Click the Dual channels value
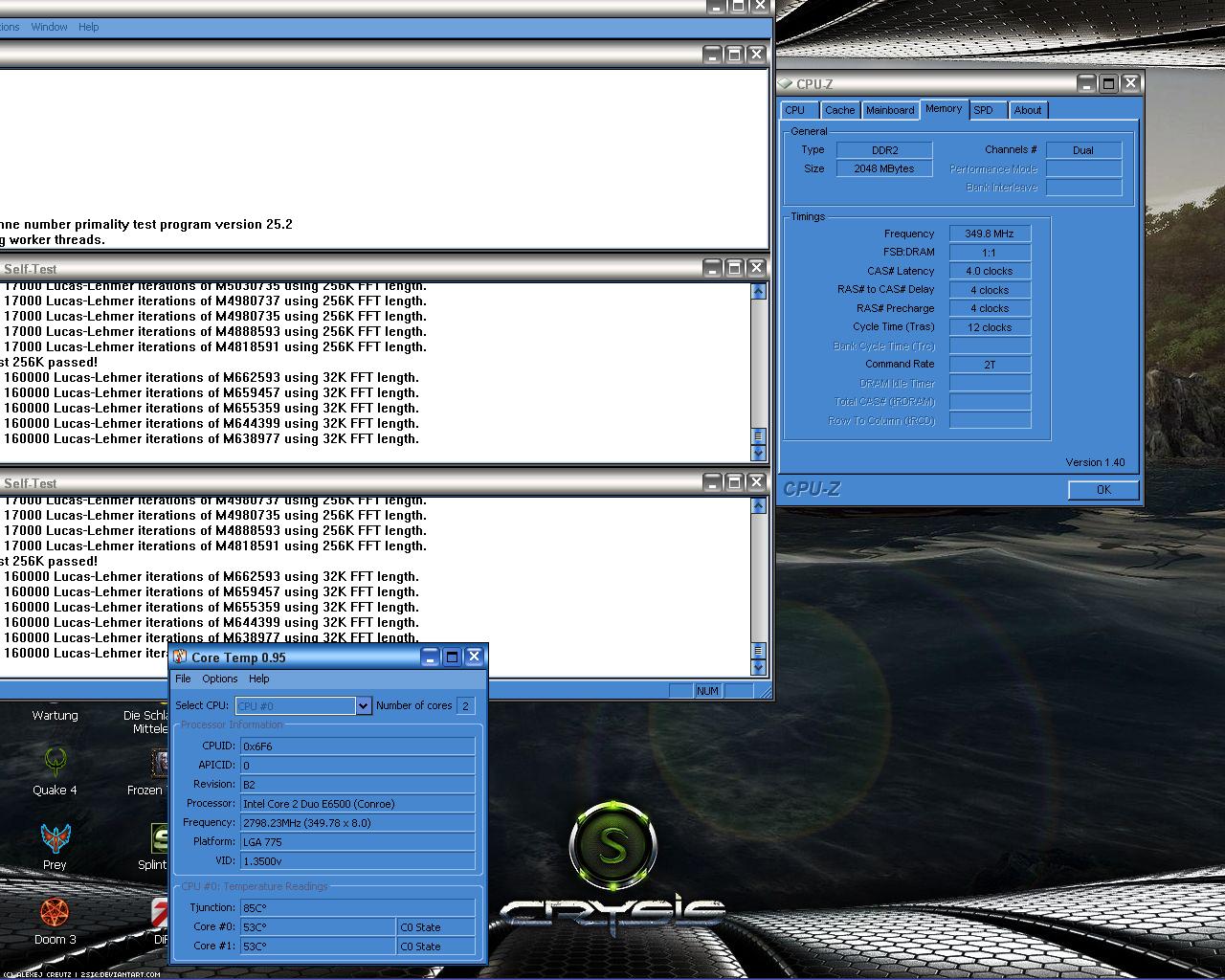Image resolution: width=1225 pixels, height=980 pixels. [1083, 150]
